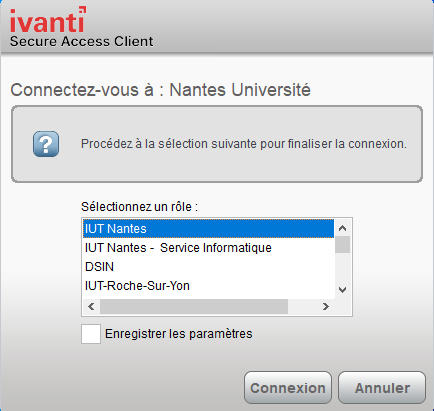
Task: Pick the IUT-Roche-Sur-Yon role
Action: [208, 286]
